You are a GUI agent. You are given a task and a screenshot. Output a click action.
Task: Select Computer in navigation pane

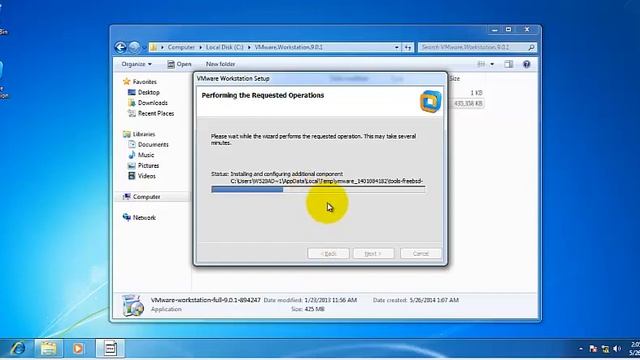point(142,197)
